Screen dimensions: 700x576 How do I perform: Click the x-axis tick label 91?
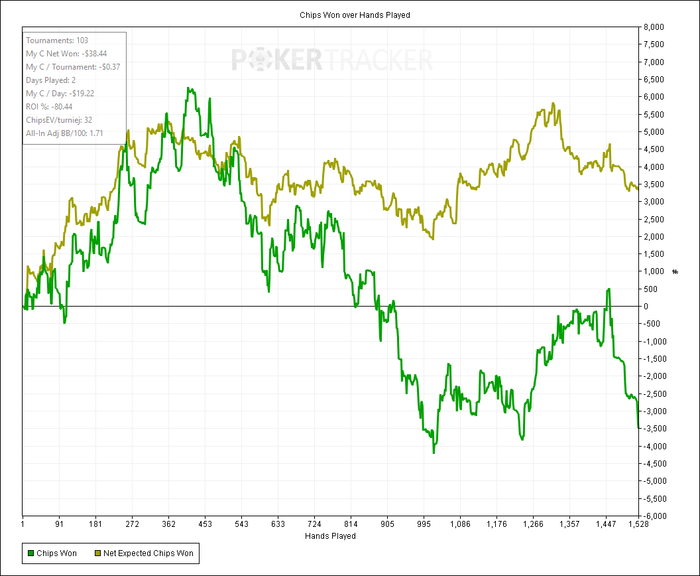59,524
